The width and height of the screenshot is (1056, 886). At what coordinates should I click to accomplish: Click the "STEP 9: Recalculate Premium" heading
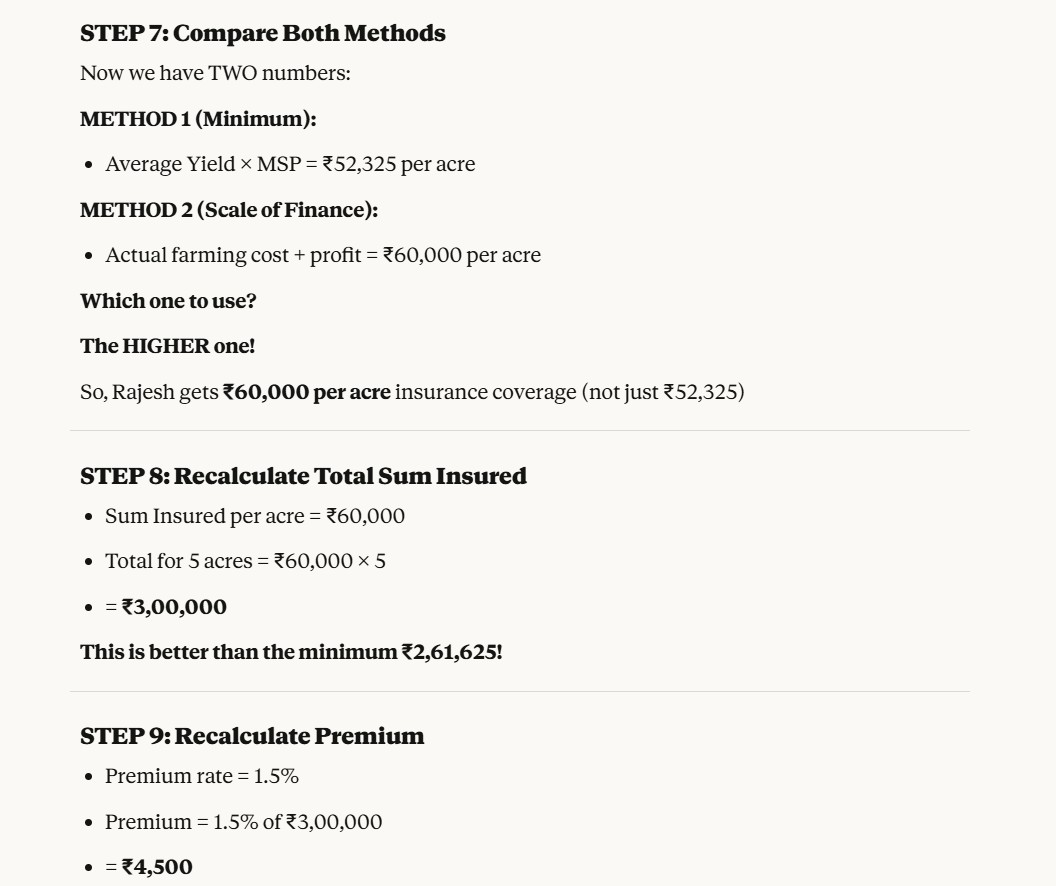point(252,736)
